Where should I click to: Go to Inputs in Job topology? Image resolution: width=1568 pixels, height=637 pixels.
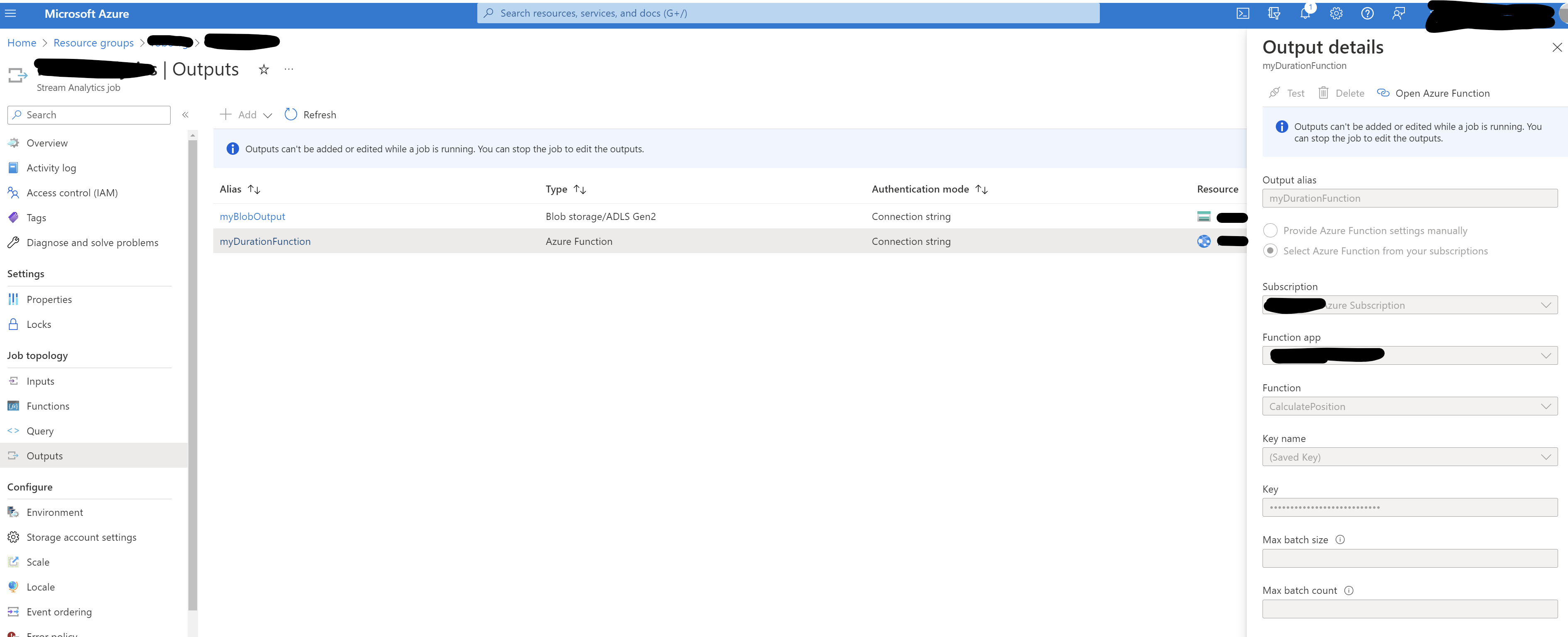click(40, 381)
